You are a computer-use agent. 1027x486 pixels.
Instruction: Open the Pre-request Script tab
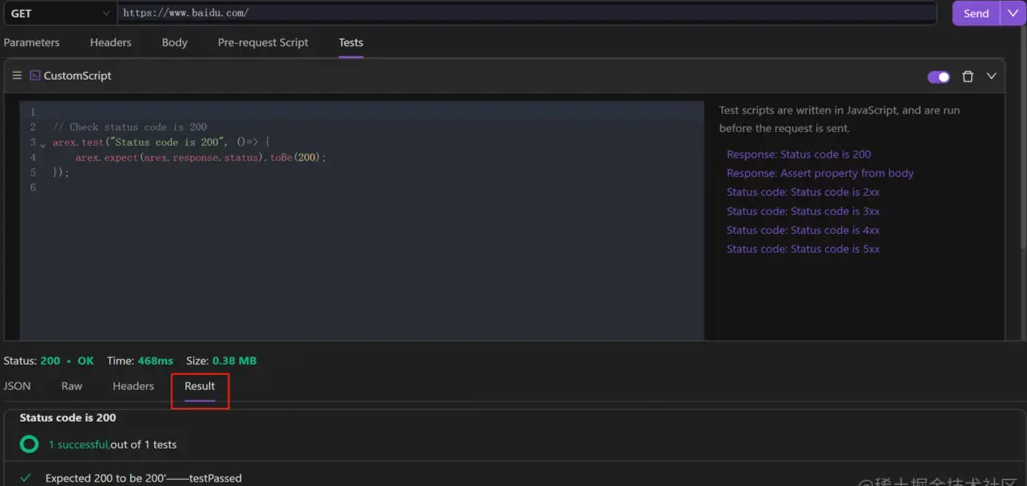[263, 43]
